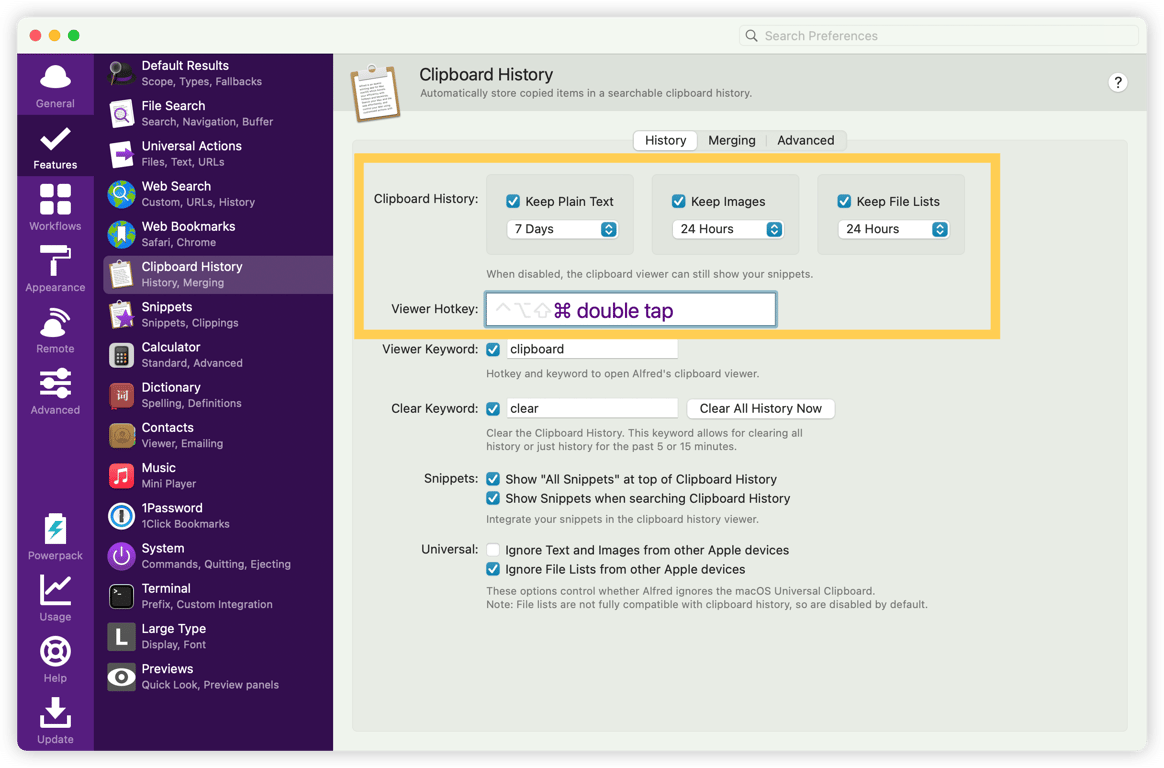Open the Update download section
1164x768 pixels.
coord(56,721)
